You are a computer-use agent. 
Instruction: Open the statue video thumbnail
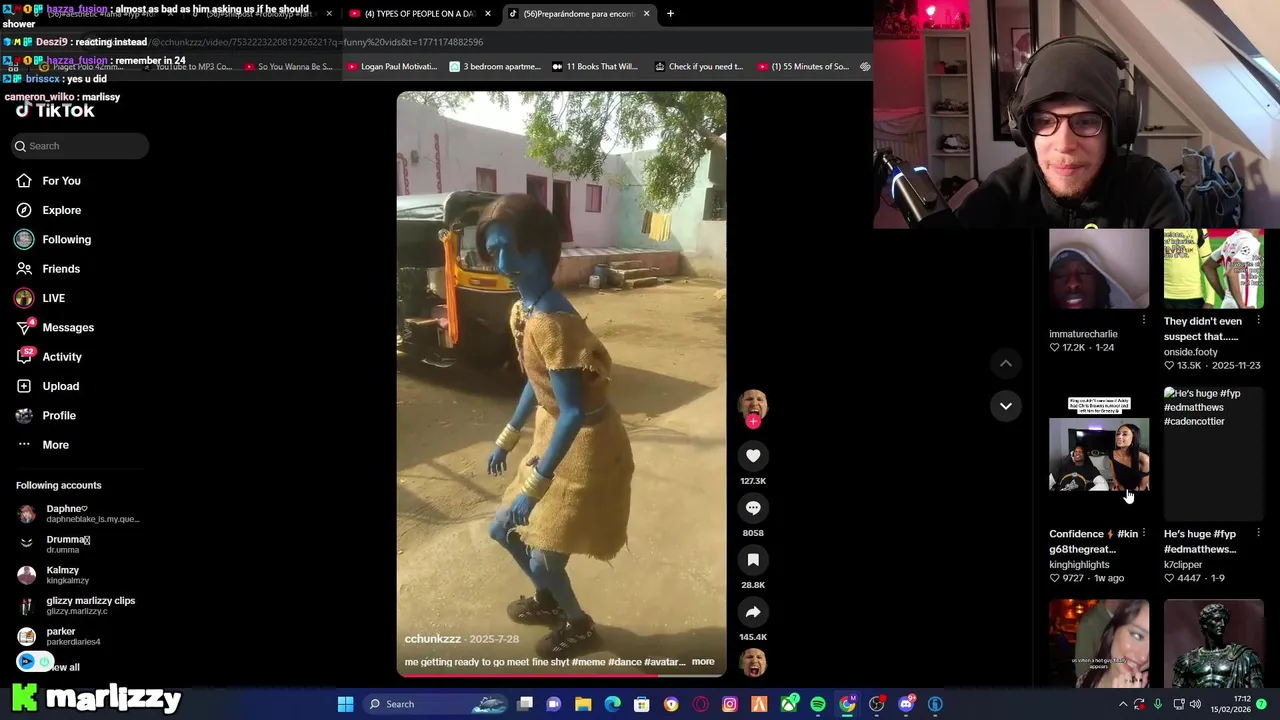click(1214, 644)
